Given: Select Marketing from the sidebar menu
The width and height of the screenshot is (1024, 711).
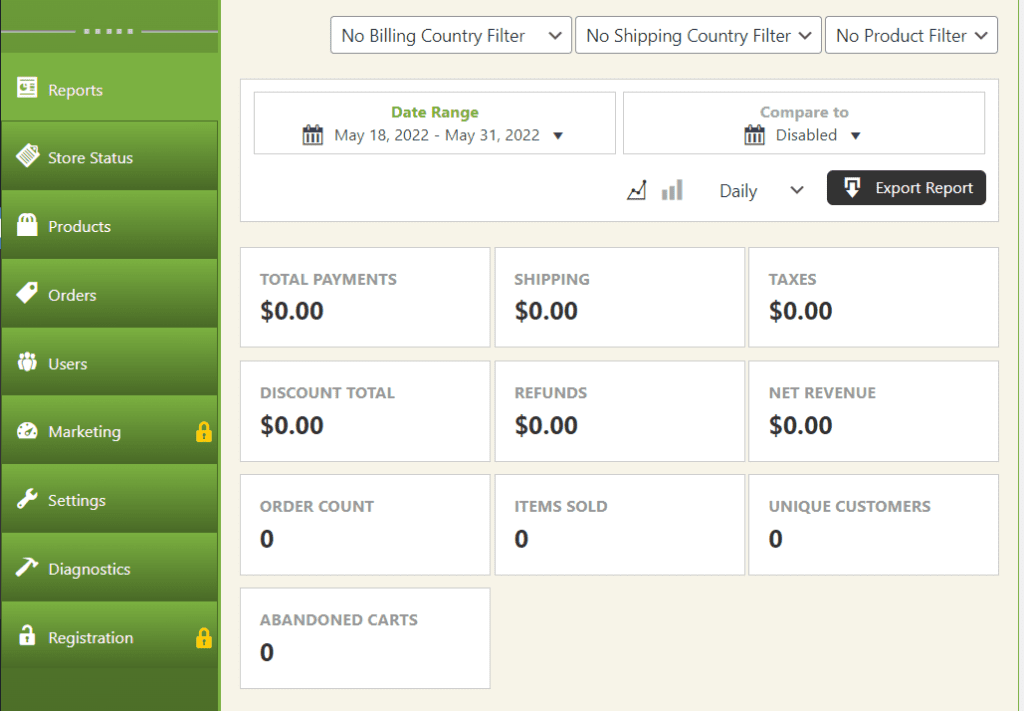Looking at the screenshot, I should tap(80, 431).
